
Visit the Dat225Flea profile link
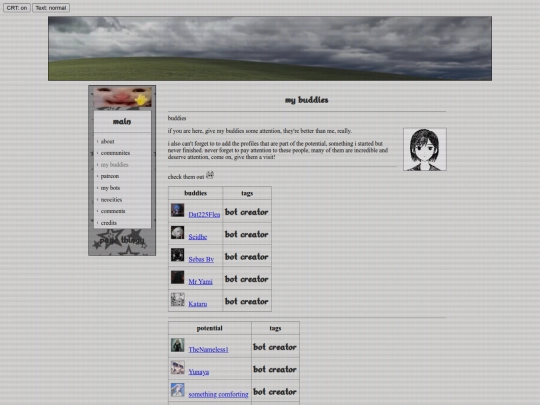(x=204, y=215)
